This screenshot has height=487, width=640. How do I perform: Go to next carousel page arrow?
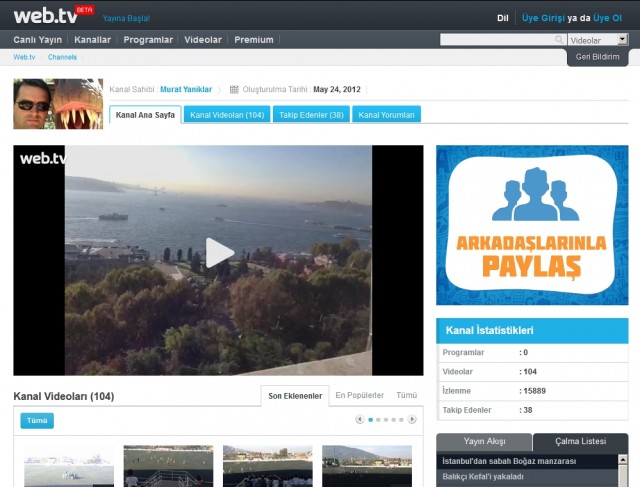coord(412,419)
